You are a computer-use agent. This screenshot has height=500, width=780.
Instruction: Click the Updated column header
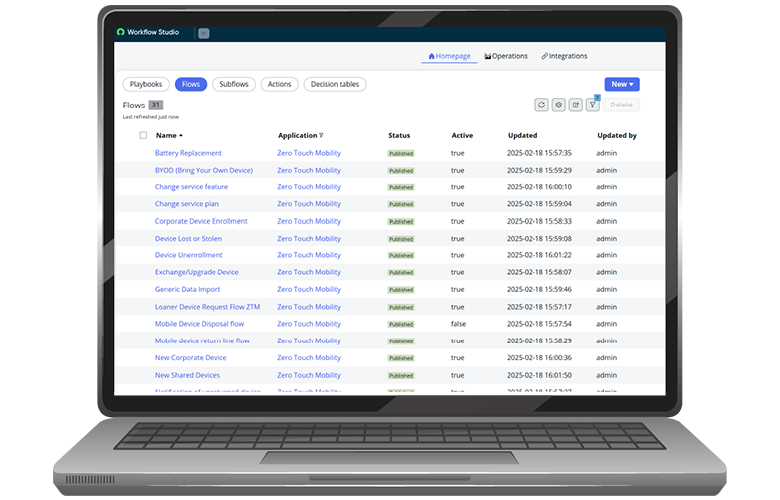[522, 135]
